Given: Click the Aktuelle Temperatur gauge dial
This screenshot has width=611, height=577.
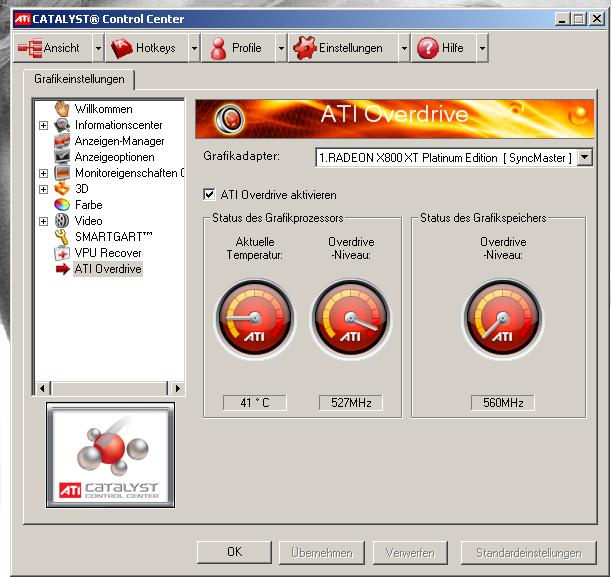Looking at the screenshot, I should point(255,318).
